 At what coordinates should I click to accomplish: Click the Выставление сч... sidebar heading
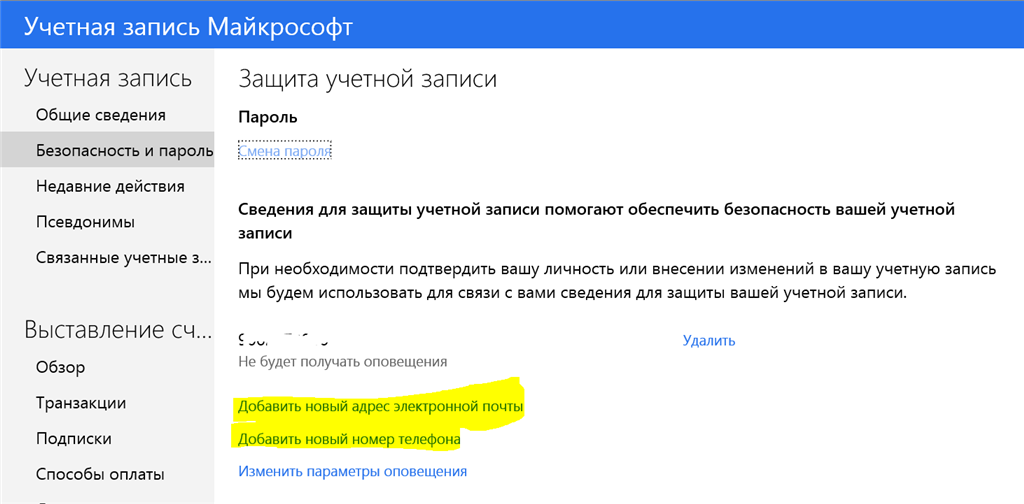pyautogui.click(x=118, y=330)
